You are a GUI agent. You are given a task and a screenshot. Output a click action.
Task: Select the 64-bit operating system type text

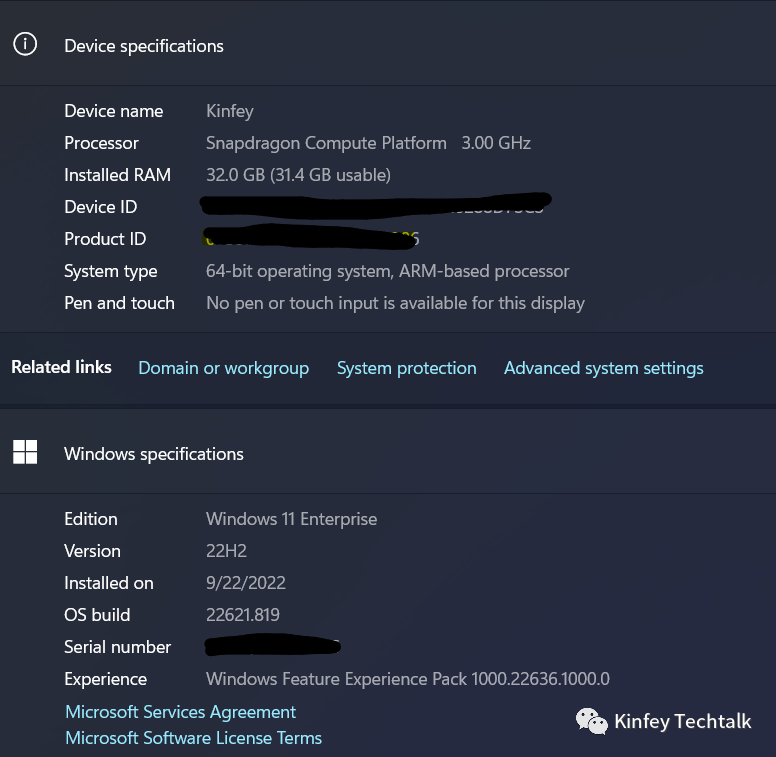[x=388, y=271]
